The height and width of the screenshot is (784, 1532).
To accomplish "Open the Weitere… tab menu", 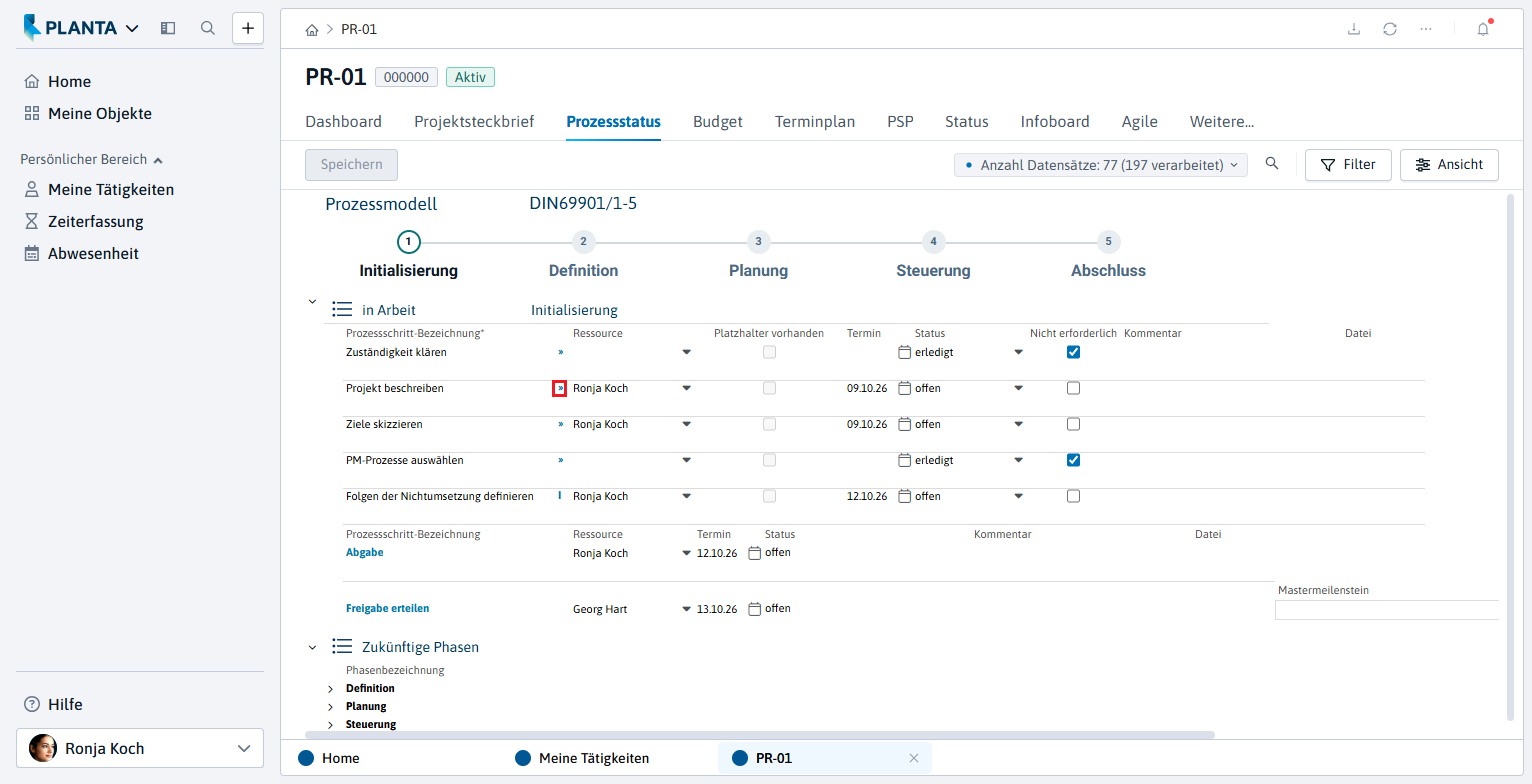I will point(1222,122).
